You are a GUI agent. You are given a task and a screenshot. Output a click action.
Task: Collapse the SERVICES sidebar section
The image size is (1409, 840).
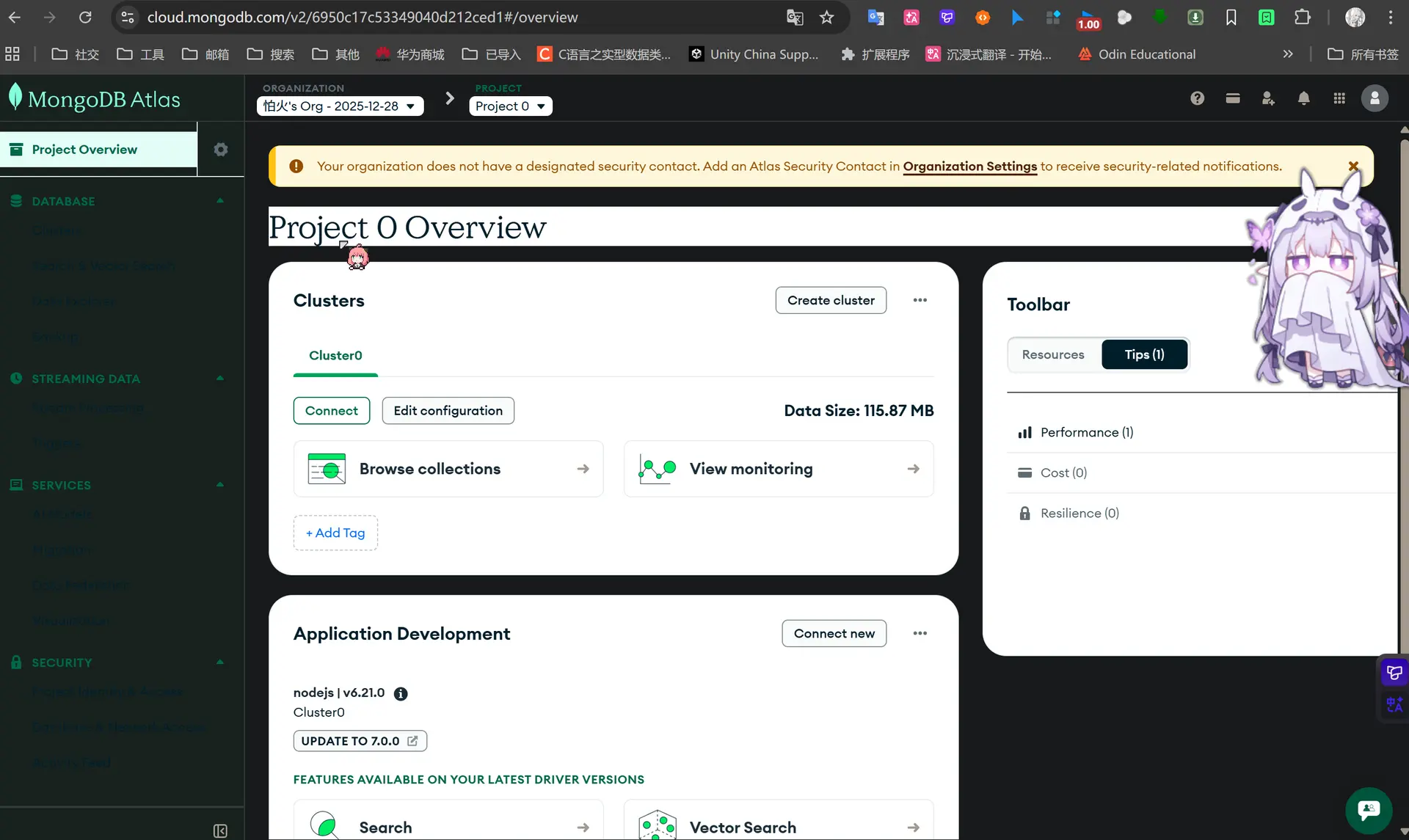click(x=220, y=485)
